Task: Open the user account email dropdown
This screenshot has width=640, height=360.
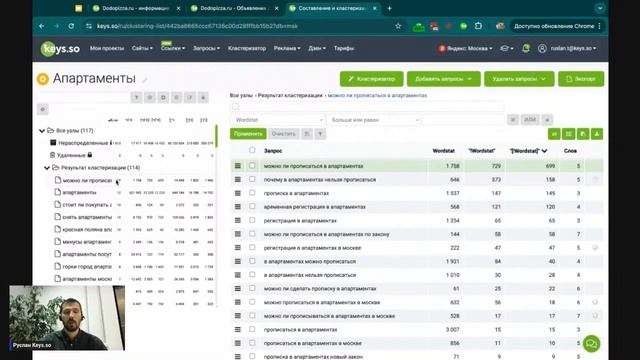Action: click(573, 48)
